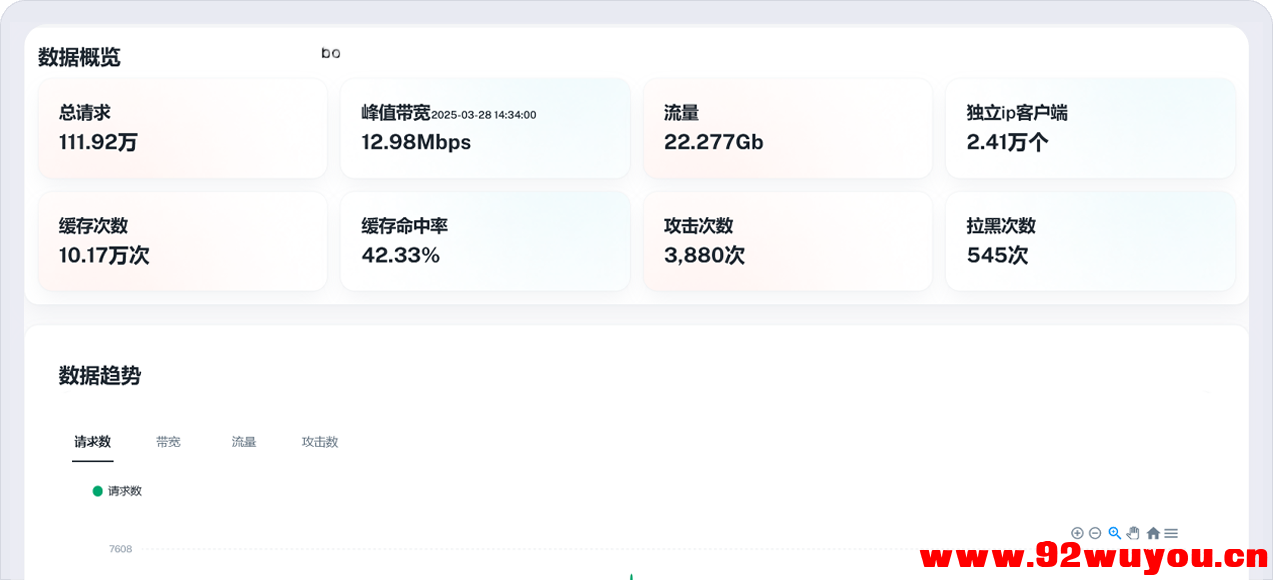1273x580 pixels.
Task: Click the 峰值带宽 12.98Mbps card
Action: point(485,128)
